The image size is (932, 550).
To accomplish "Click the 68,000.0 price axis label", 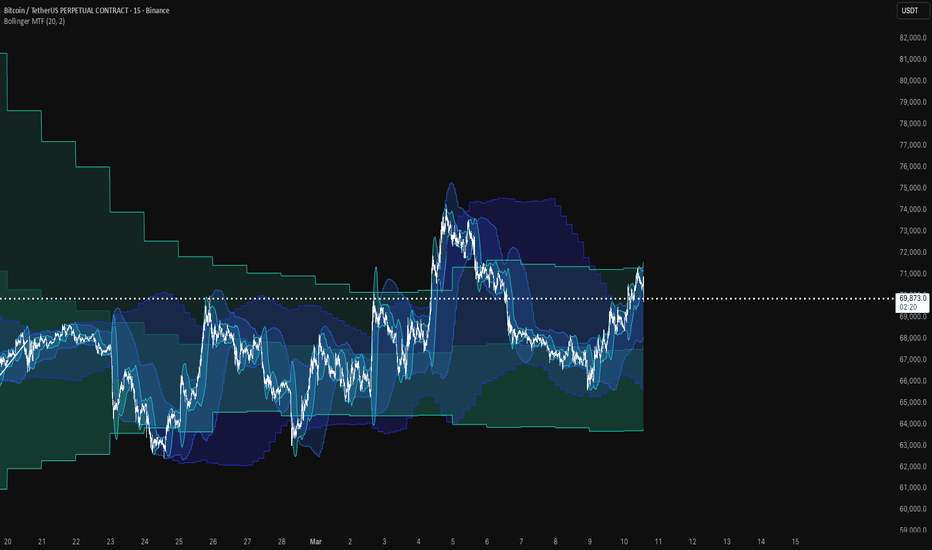I will click(x=912, y=338).
